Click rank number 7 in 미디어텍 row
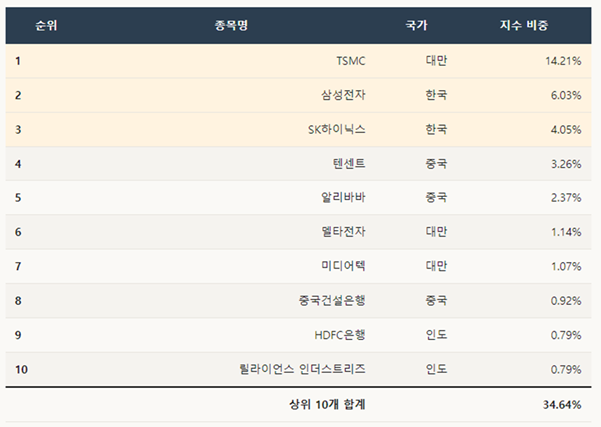The height and width of the screenshot is (427, 601). pos(18,266)
